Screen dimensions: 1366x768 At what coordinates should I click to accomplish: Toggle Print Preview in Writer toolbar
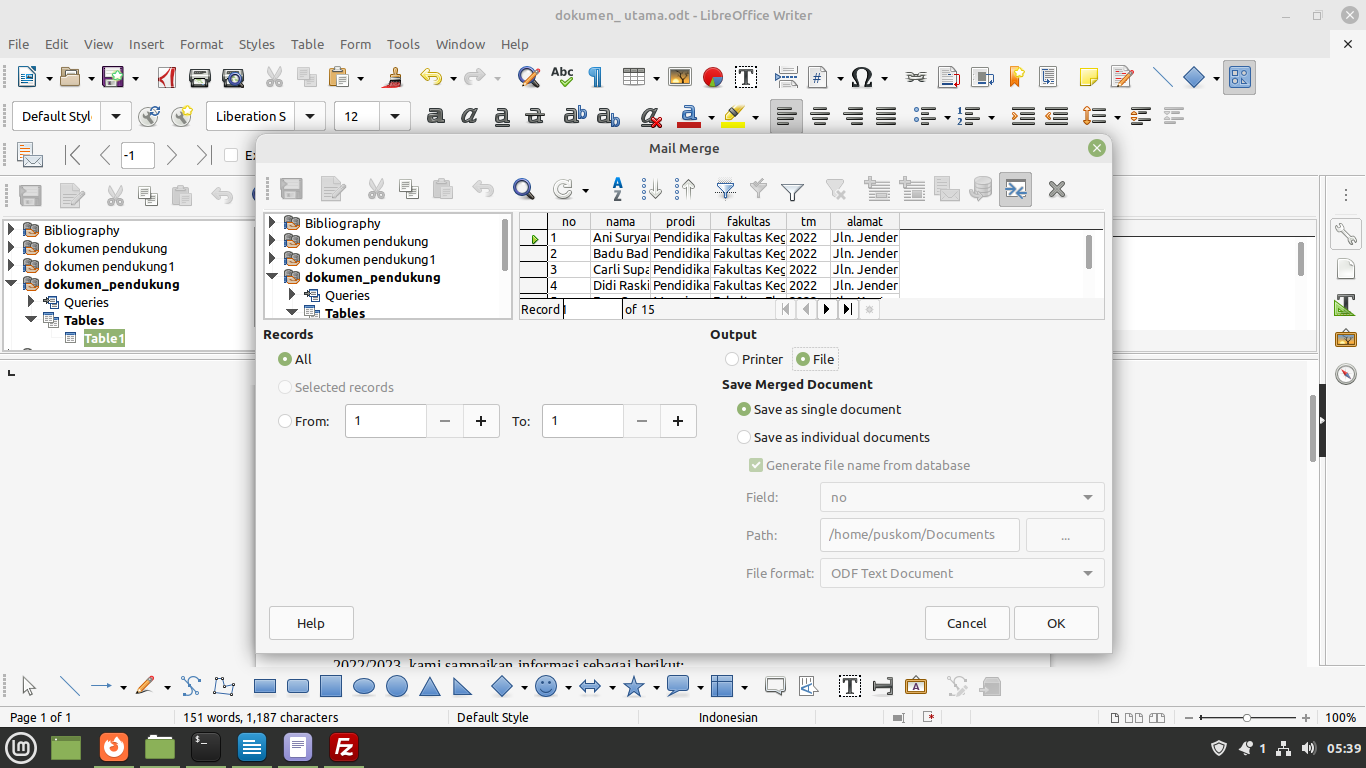pos(233,77)
